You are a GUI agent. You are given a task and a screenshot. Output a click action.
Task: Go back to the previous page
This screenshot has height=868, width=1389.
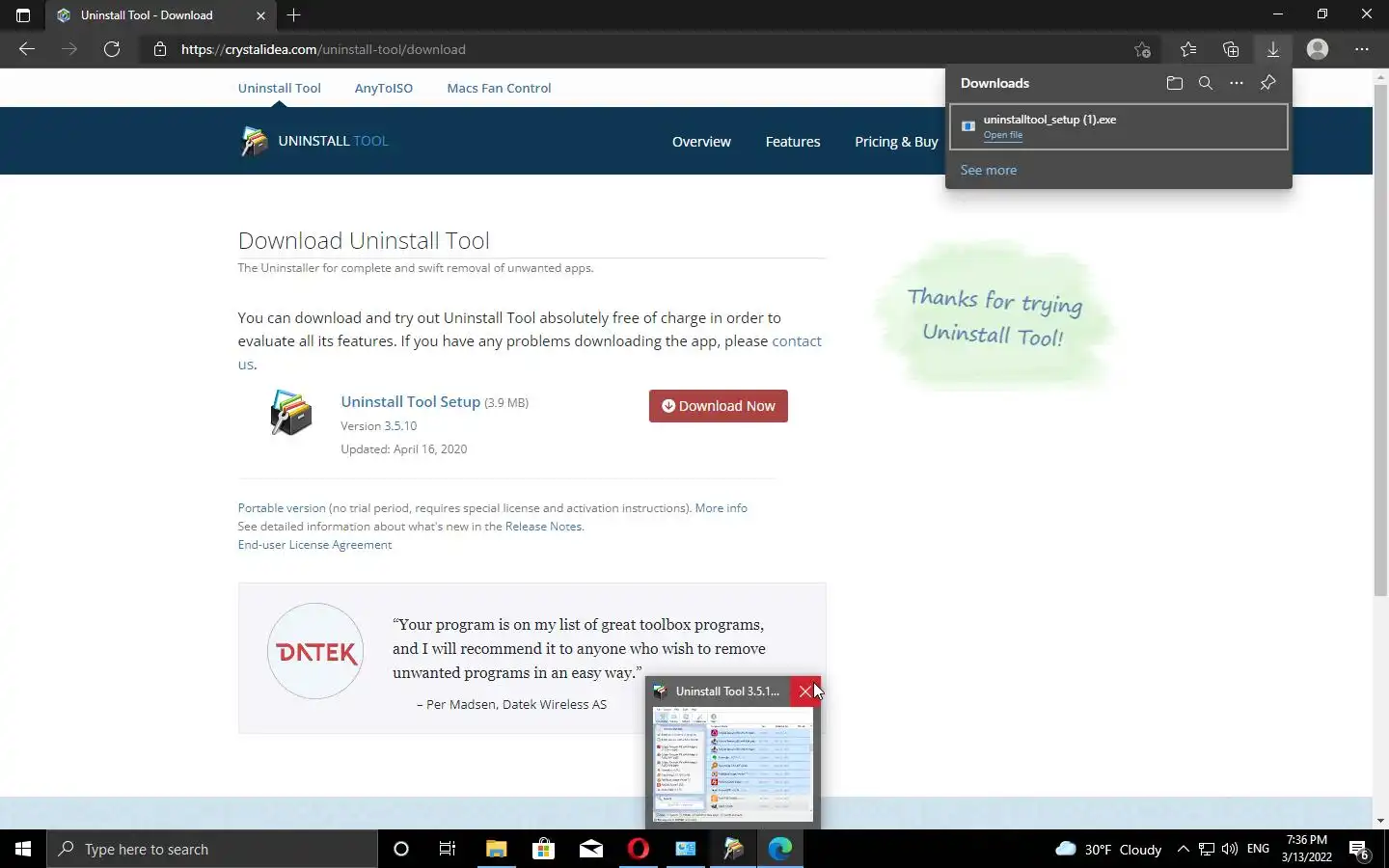pos(27,49)
